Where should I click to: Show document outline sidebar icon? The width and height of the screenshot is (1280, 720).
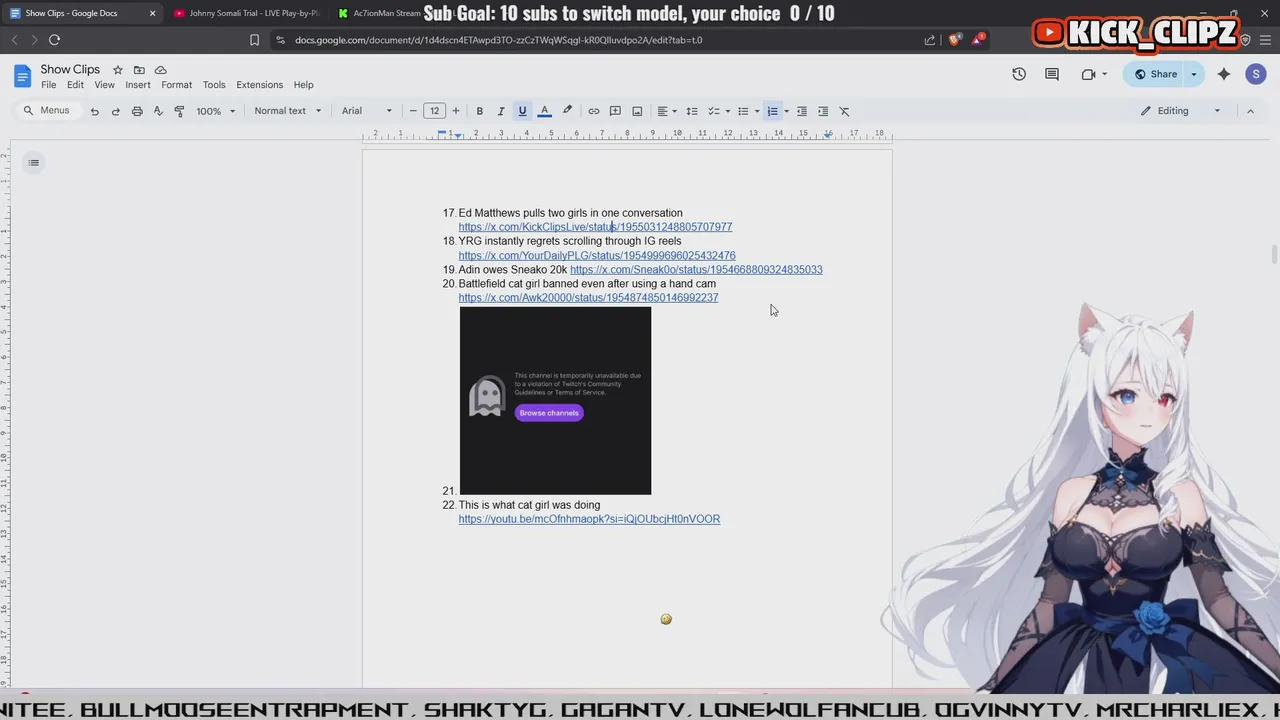coord(33,163)
